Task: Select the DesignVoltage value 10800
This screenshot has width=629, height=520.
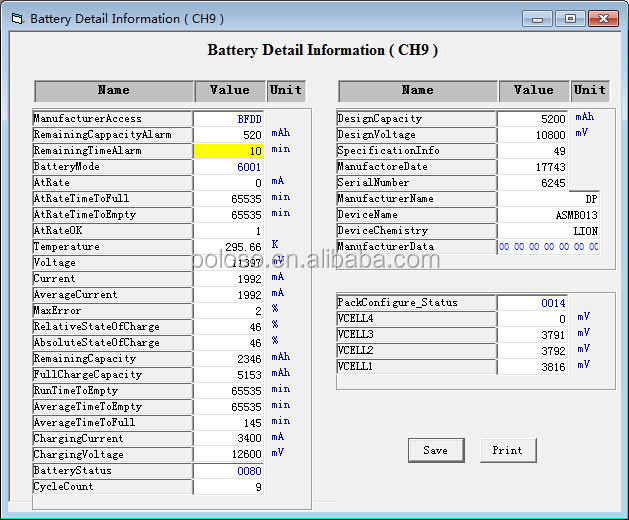Action: (x=532, y=135)
